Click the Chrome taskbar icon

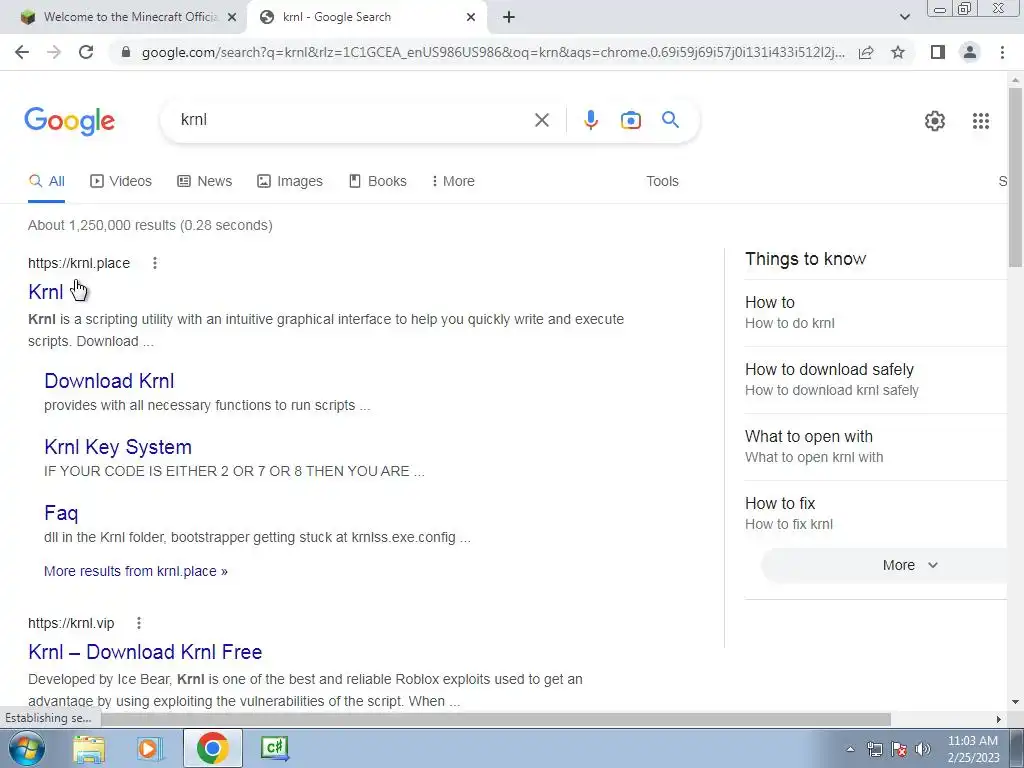tap(212, 748)
